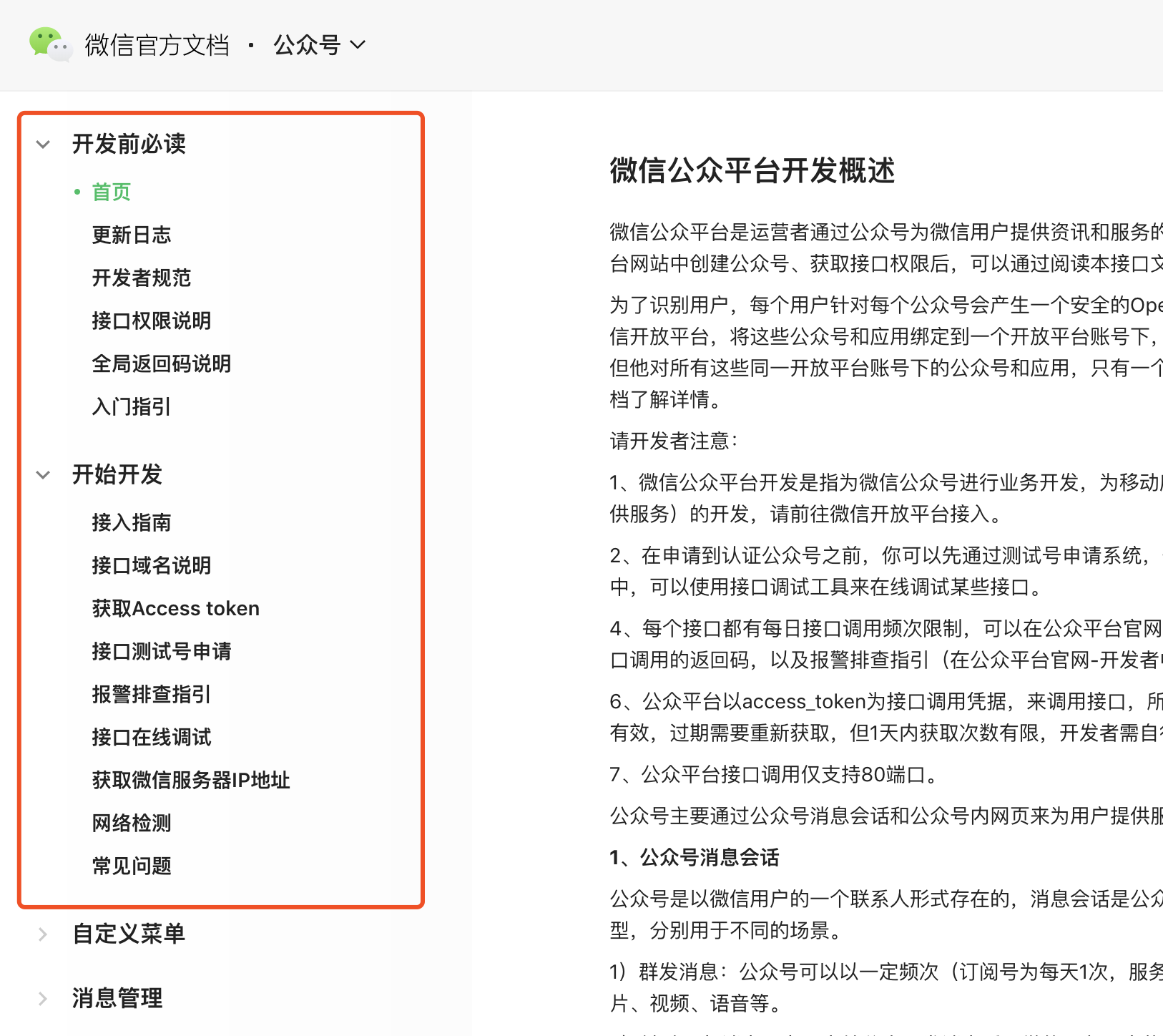The image size is (1163, 1036).
Task: Expand the 自定义菜单 section chevron
Action: pyautogui.click(x=43, y=934)
